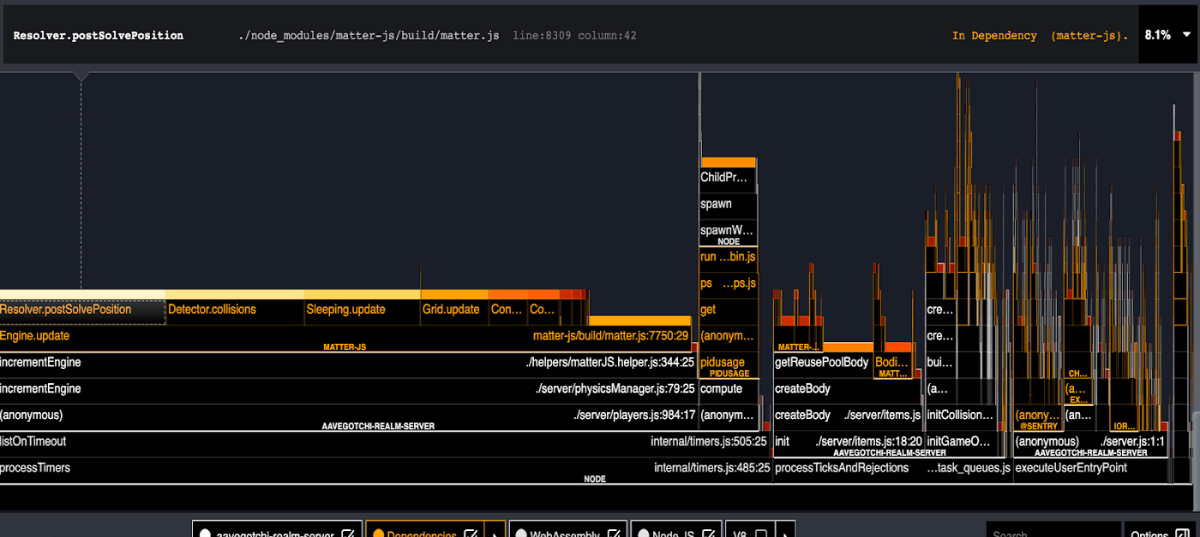
Task: Select incrementEngine frame from matterJS.helper.js
Action: pos(347,363)
